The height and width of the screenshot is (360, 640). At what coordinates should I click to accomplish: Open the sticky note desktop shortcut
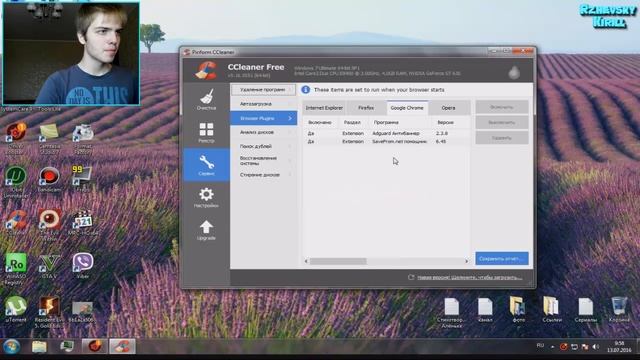[x=49, y=138]
